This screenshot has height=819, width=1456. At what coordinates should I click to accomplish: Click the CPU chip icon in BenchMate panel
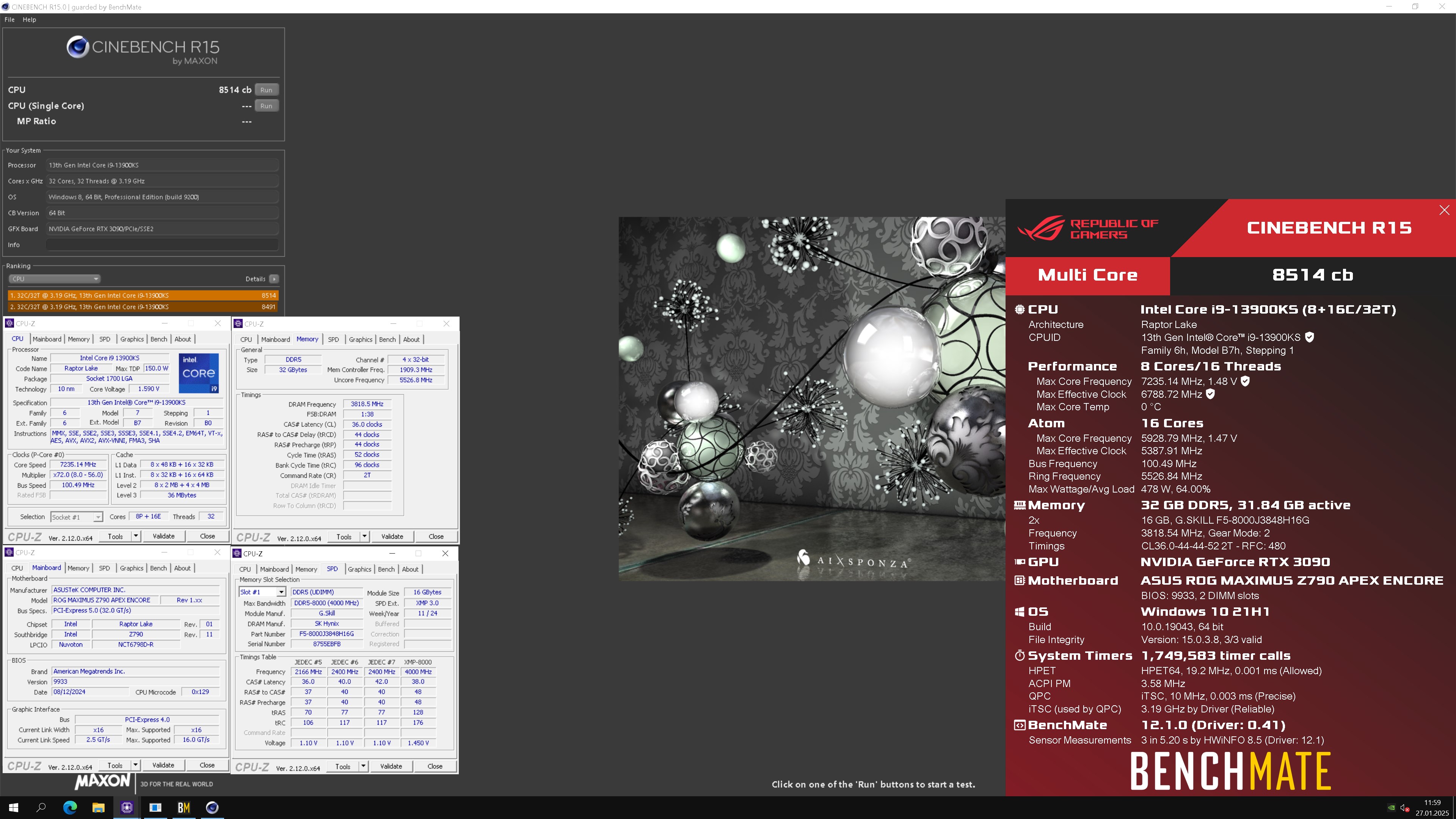[1020, 309]
